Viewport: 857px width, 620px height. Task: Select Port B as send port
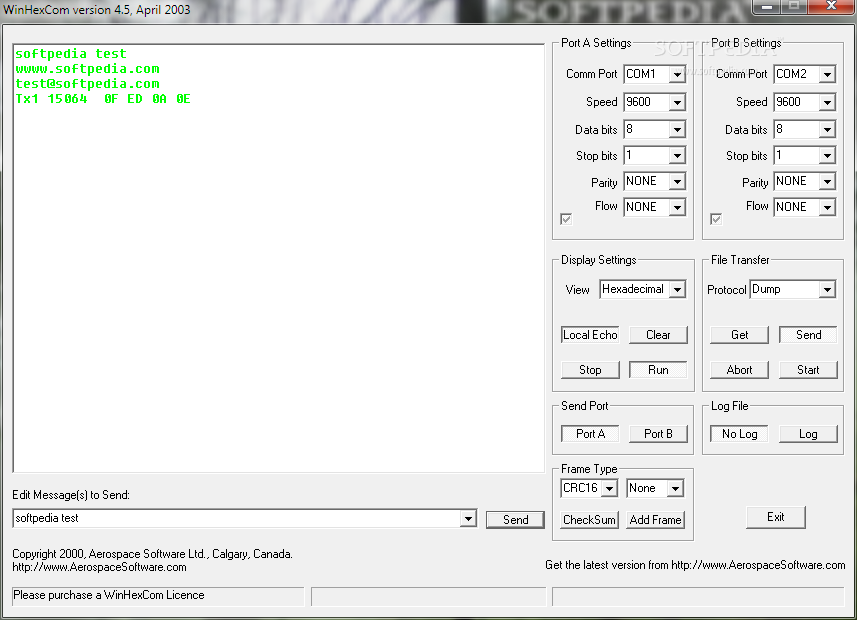(658, 434)
